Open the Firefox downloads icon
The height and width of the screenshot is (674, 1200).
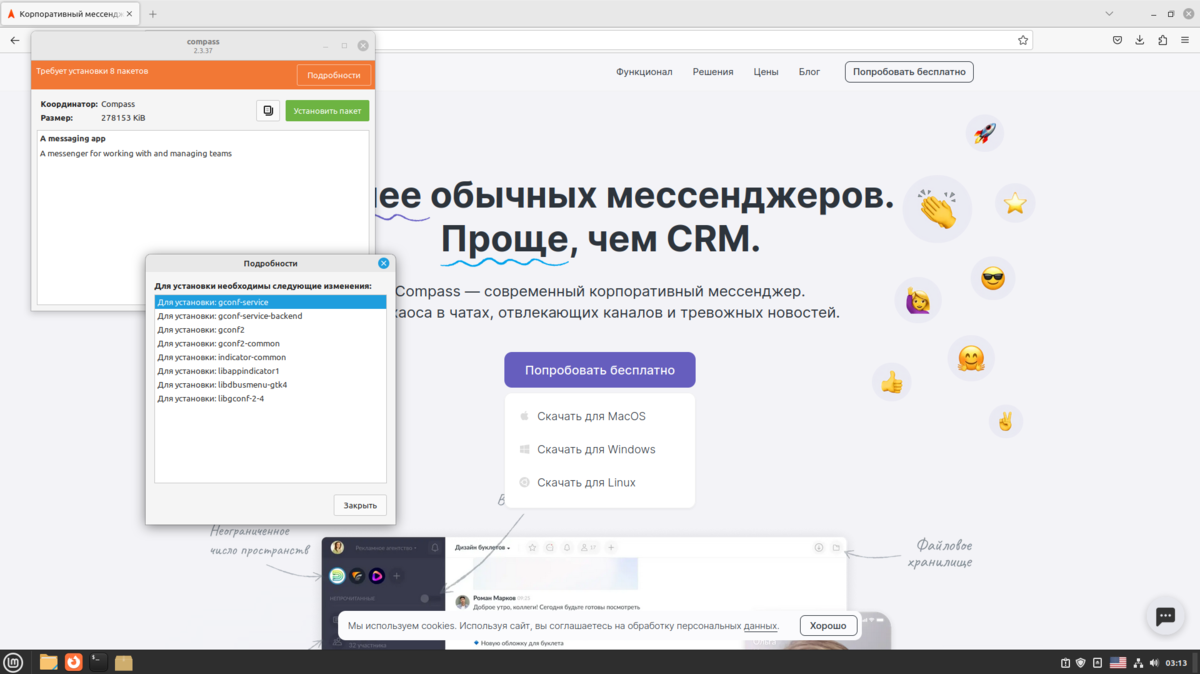click(1140, 40)
